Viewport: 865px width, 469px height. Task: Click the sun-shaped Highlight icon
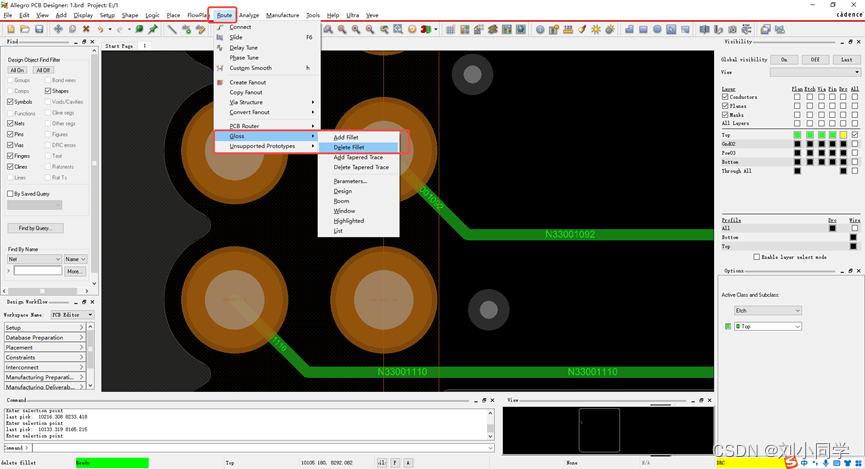[x=596, y=29]
